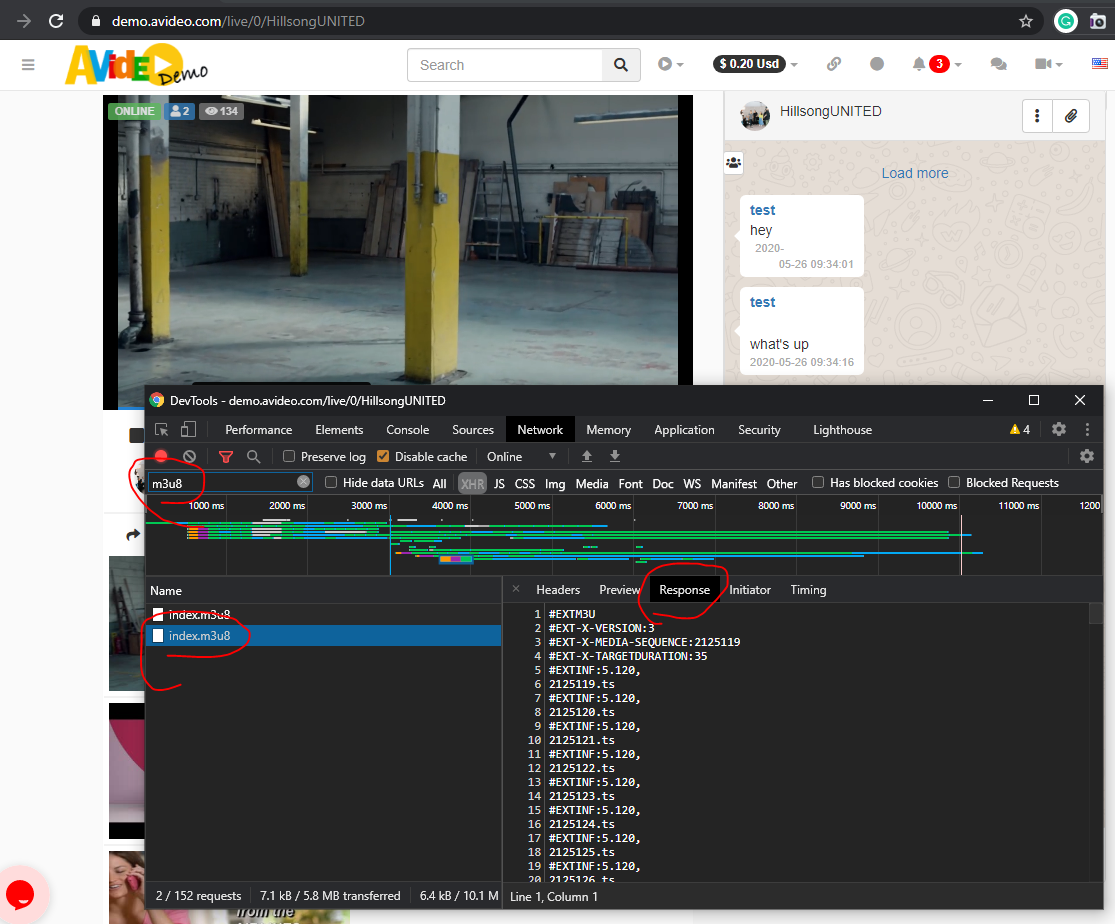Click the paperclip attach button in chat

click(1071, 116)
